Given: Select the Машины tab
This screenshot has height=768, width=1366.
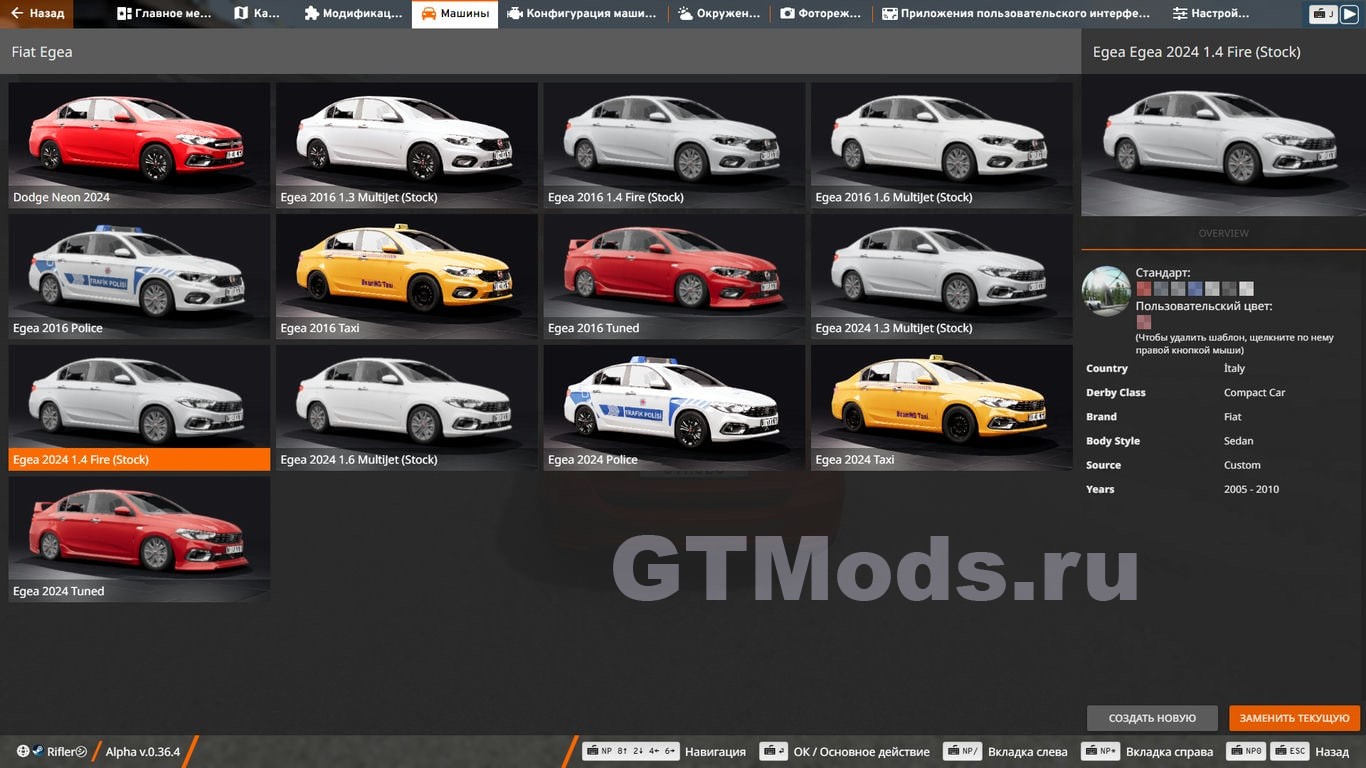Looking at the screenshot, I should (455, 14).
